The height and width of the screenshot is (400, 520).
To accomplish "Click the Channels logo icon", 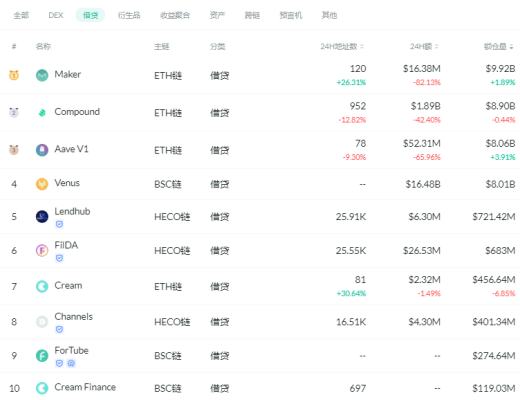I will (42, 322).
